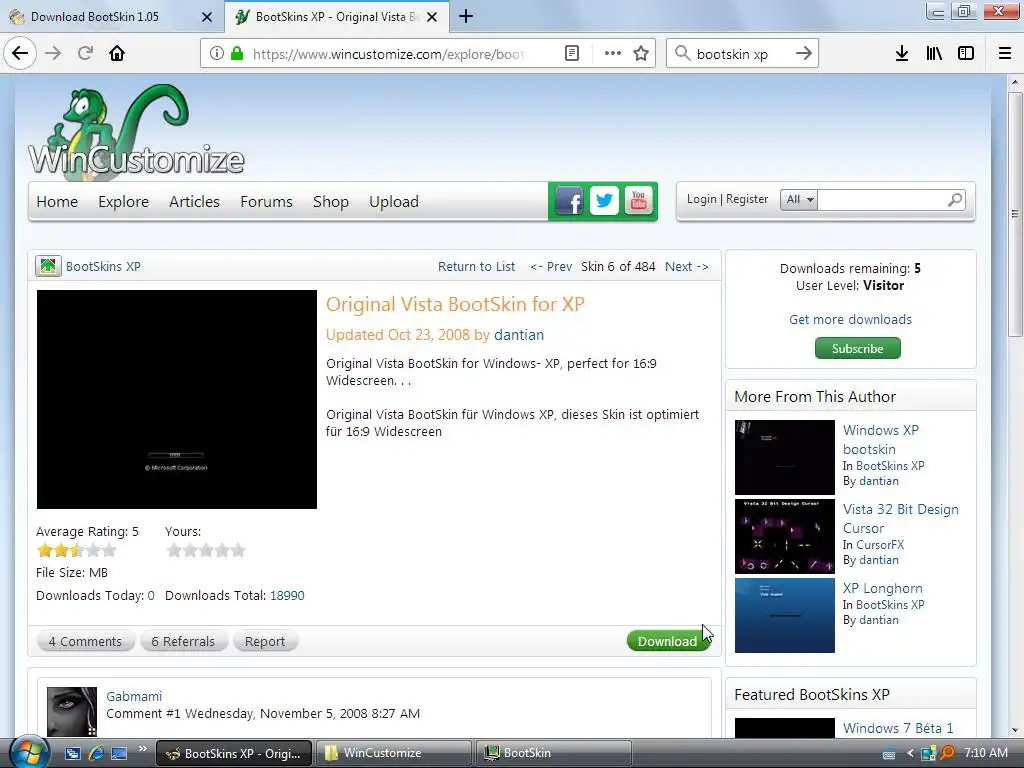
Task: Close the Download BootSkin 1.05 tab
Action: [206, 17]
